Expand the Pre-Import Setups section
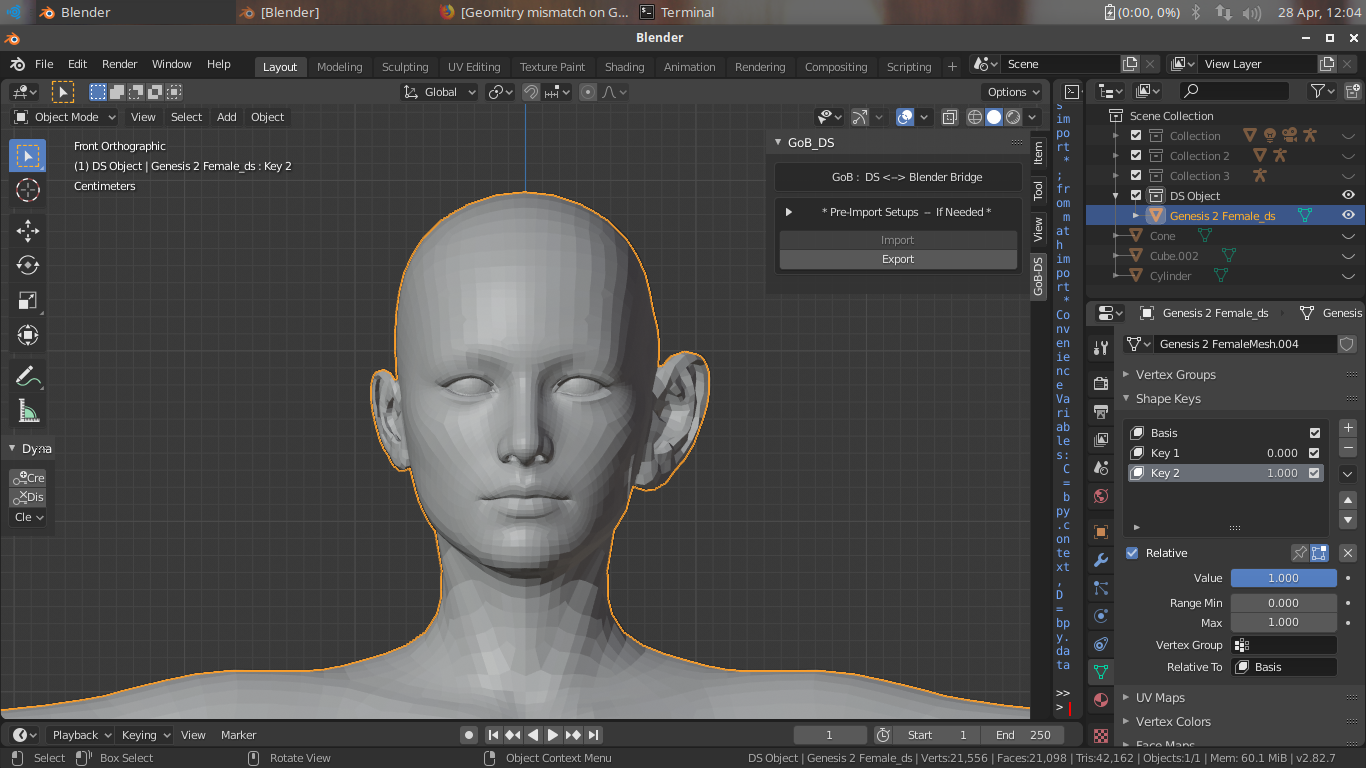The image size is (1366, 768). 789,212
